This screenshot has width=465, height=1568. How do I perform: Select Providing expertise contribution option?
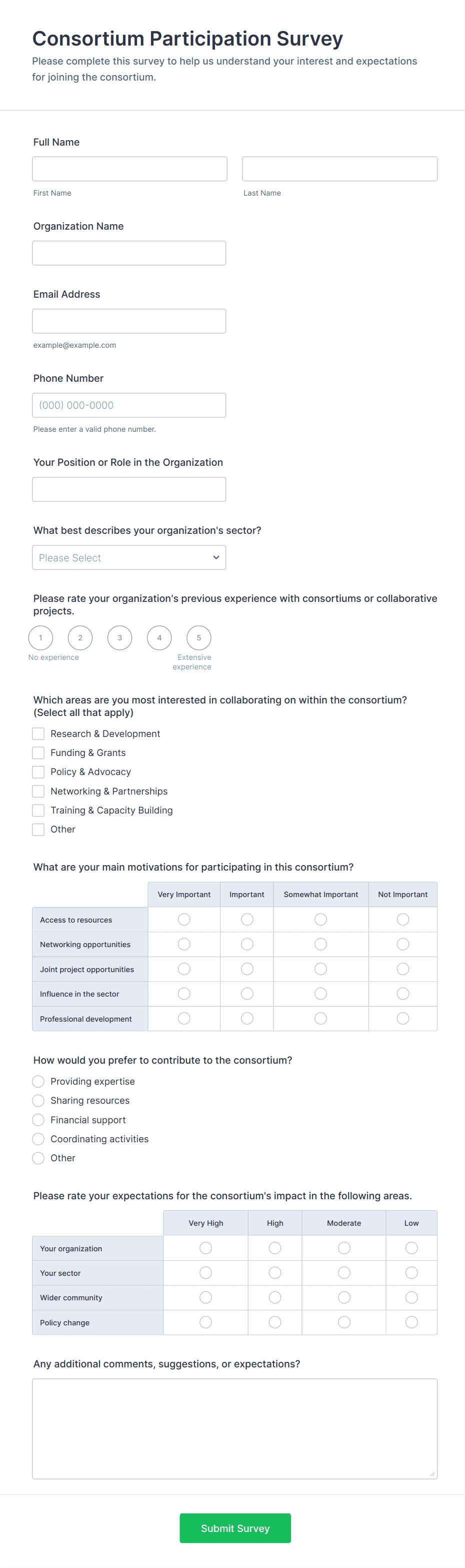38,1082
